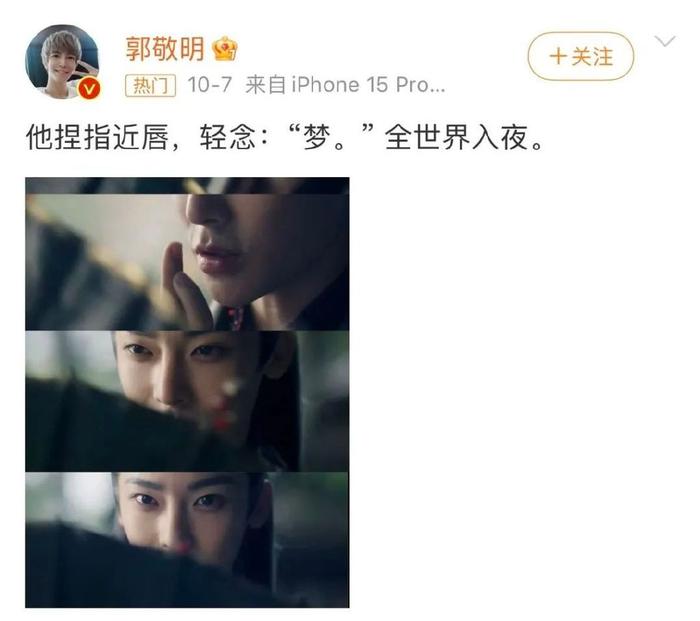Open the bottom eyes close-up image panel
Viewport: 700px width, 621px height.
pyautogui.click(x=187, y=540)
